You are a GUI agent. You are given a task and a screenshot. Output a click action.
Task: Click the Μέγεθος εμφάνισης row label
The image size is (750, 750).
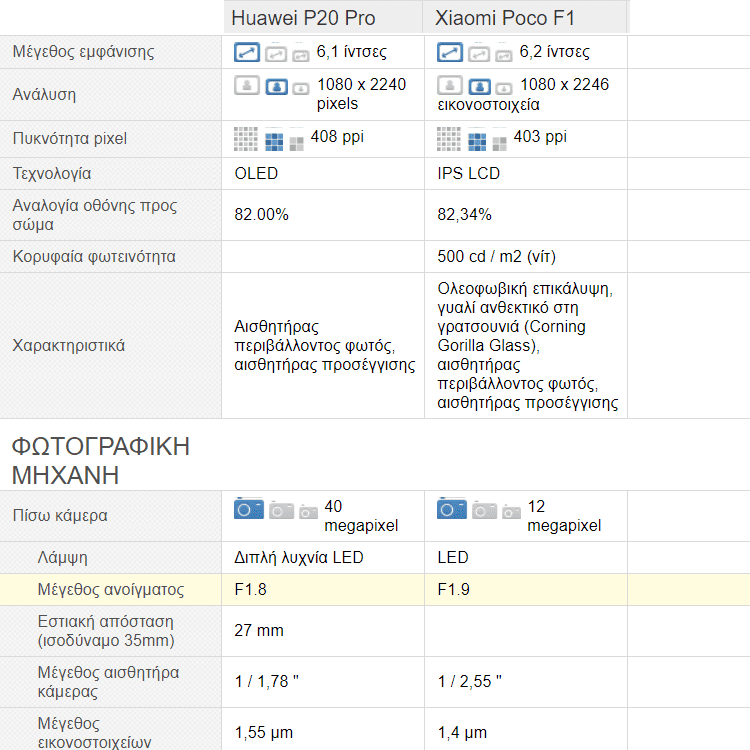83,52
